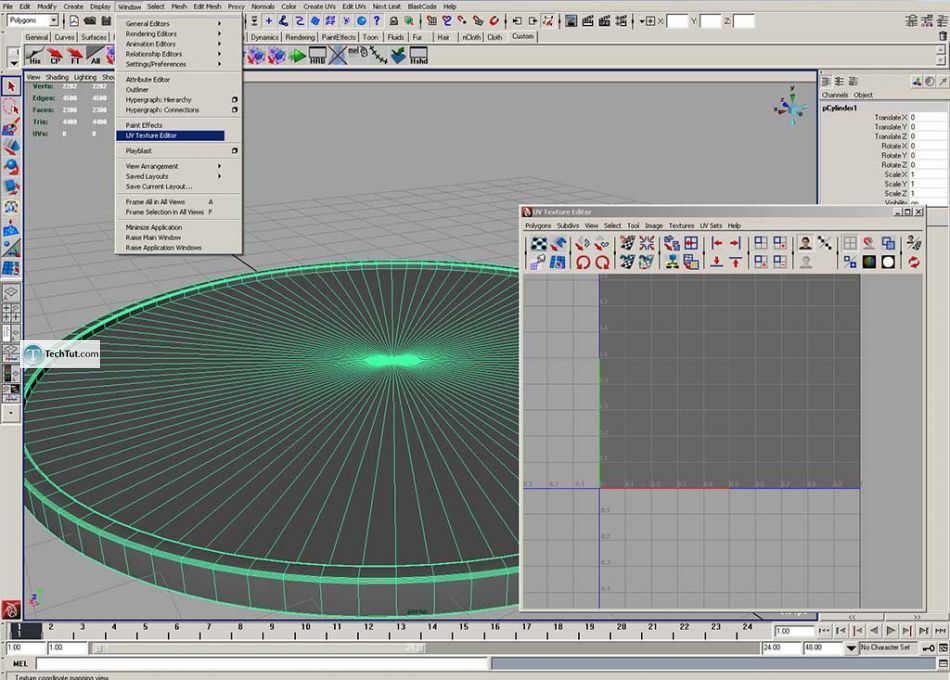This screenshot has height=680, width=950.
Task: Click FT shelf icon
Action: [75, 56]
